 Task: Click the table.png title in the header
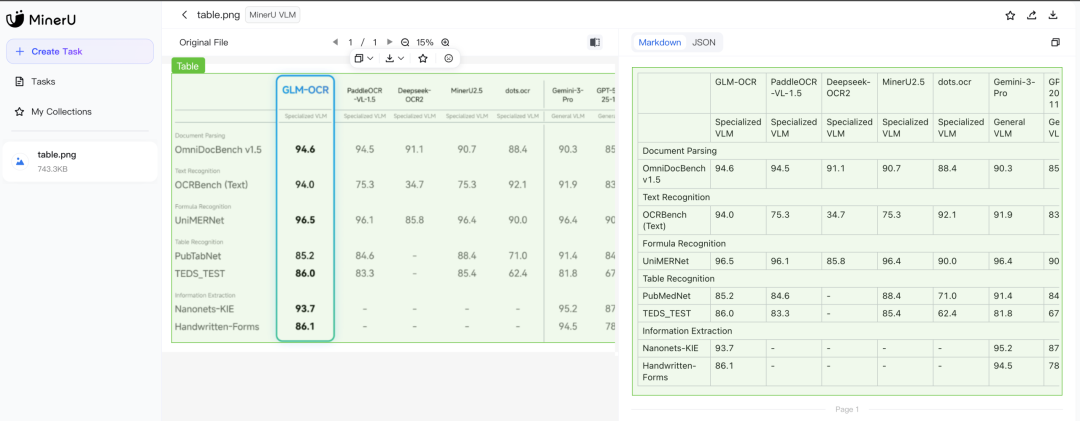217,14
